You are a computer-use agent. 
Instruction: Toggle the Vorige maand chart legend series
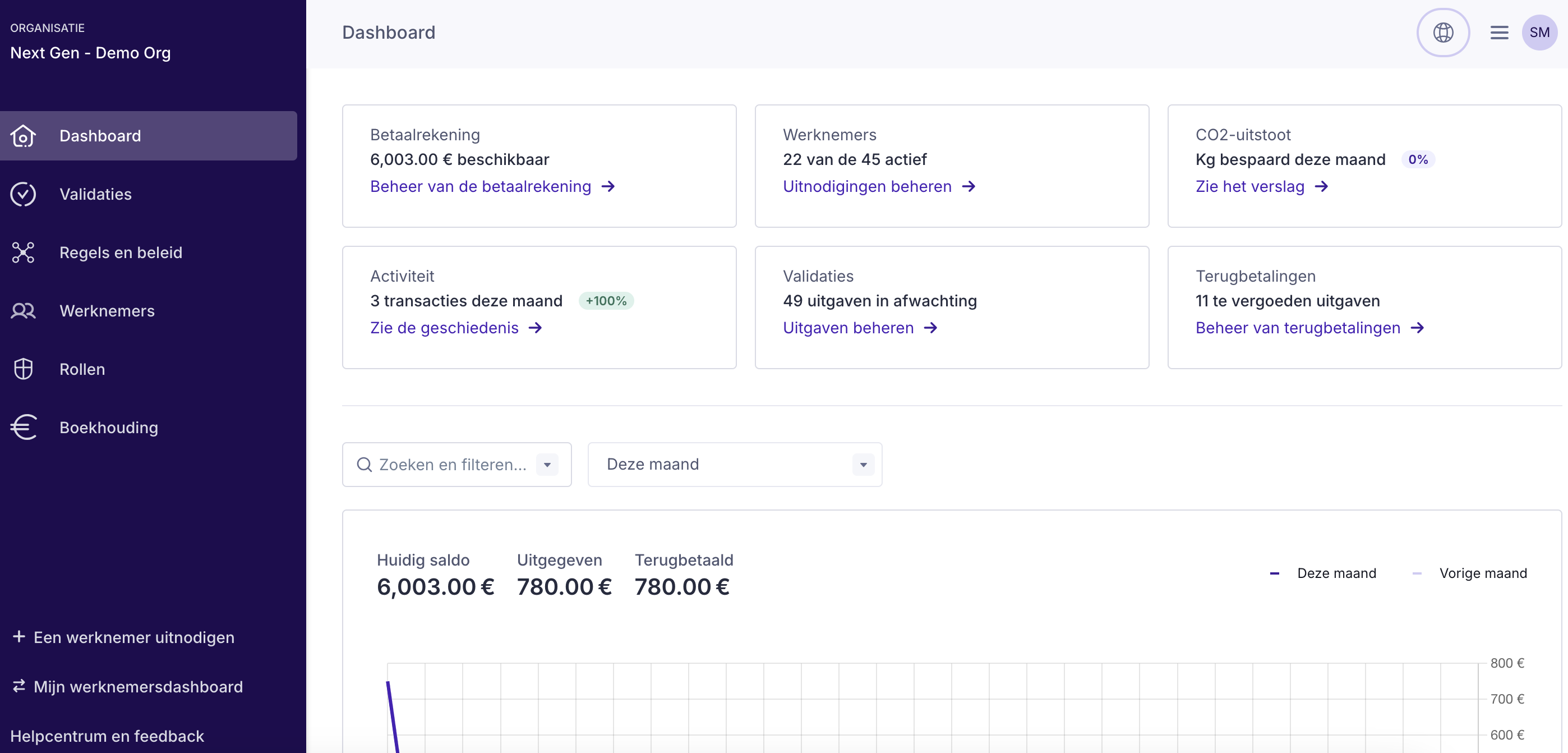pos(1482,573)
